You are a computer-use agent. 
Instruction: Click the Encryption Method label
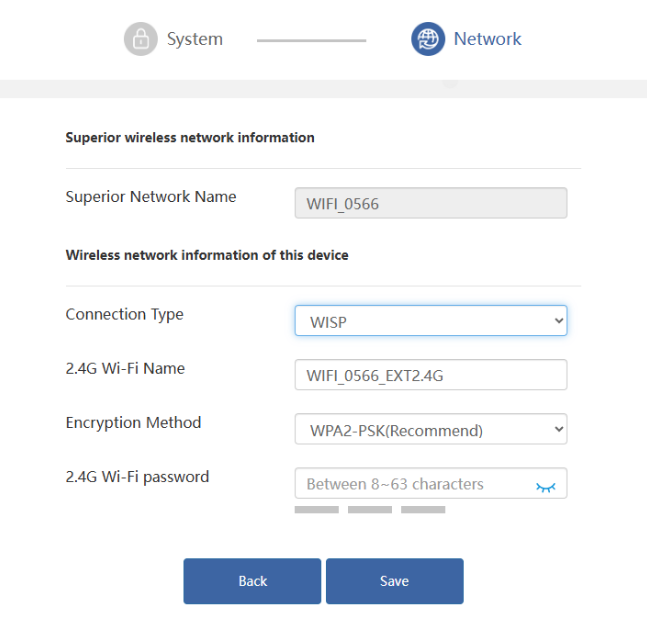[x=133, y=423]
